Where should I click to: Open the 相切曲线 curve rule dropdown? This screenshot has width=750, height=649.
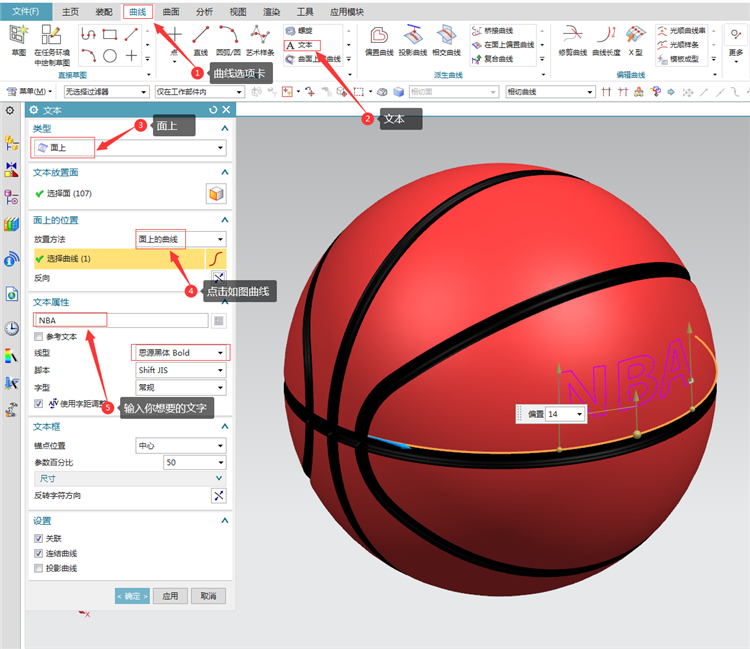pyautogui.click(x=551, y=92)
